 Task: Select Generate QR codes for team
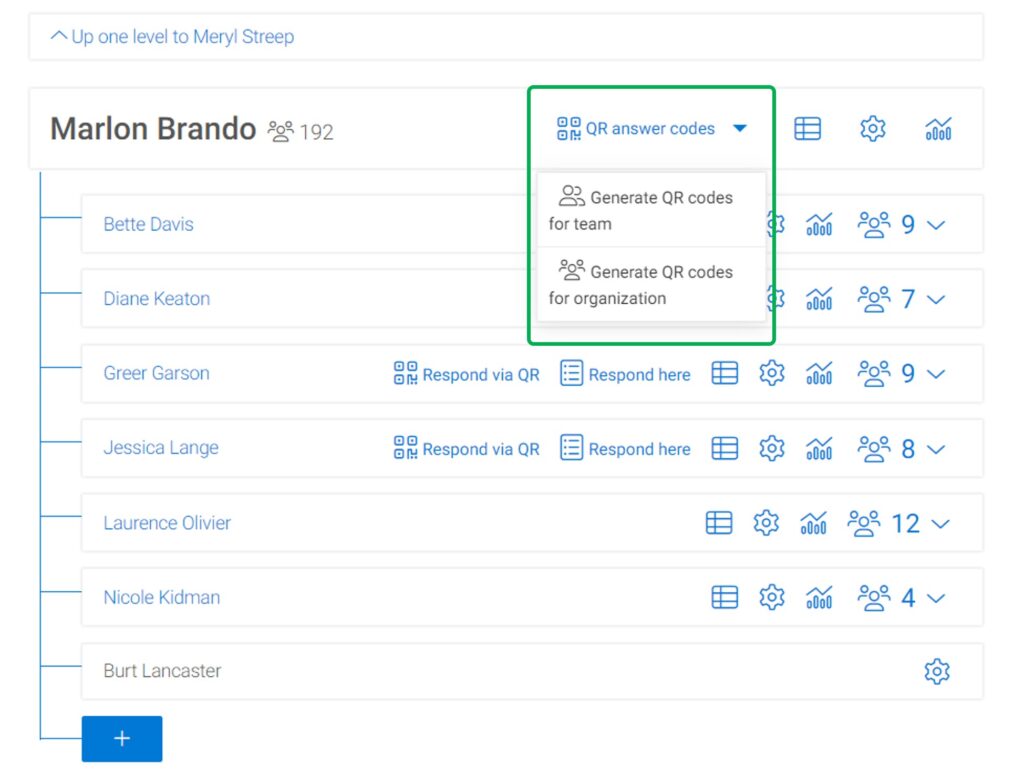point(650,210)
